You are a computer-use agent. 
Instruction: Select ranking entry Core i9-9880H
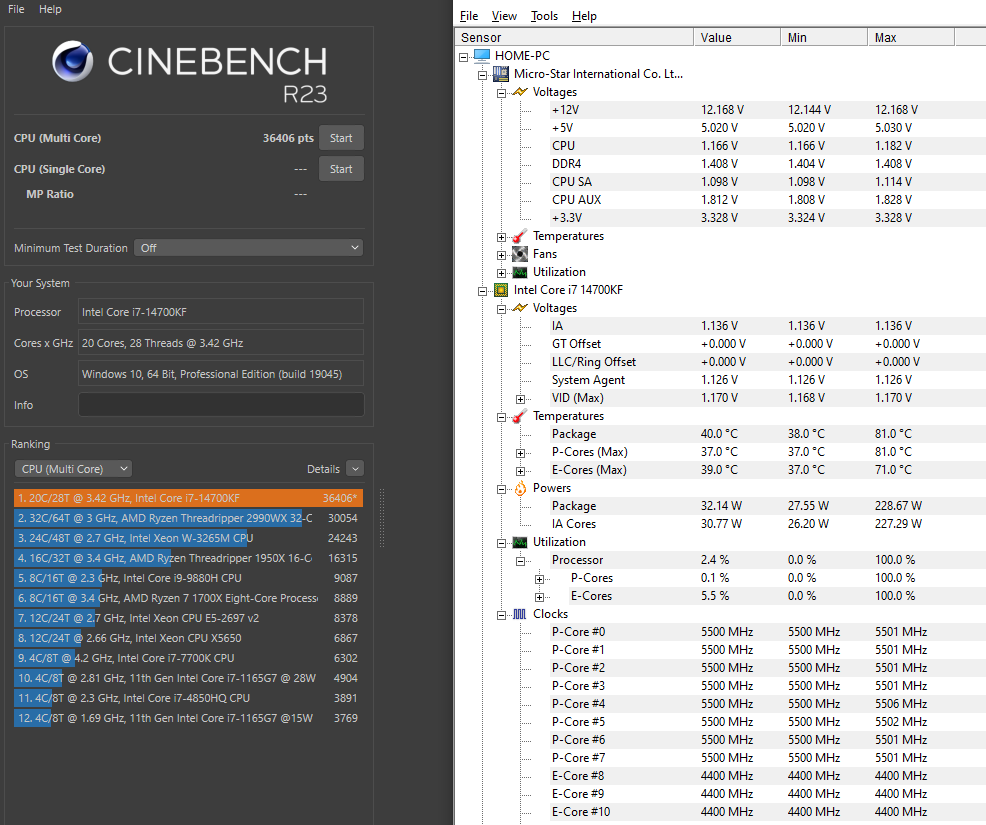click(188, 578)
